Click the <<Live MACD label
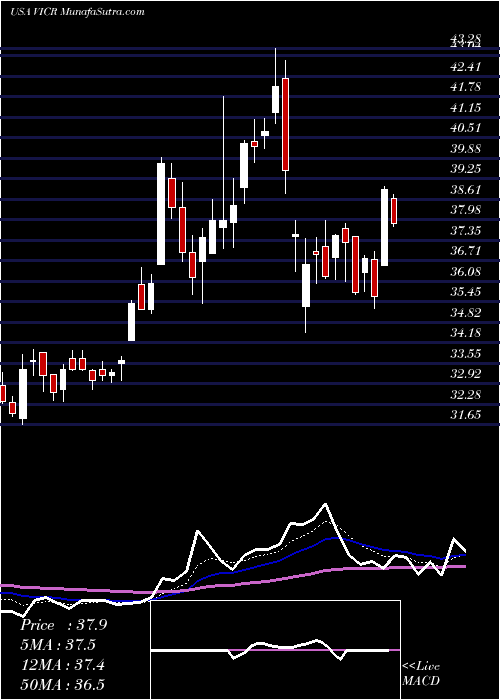The image size is (500, 700). pyautogui.click(x=421, y=673)
